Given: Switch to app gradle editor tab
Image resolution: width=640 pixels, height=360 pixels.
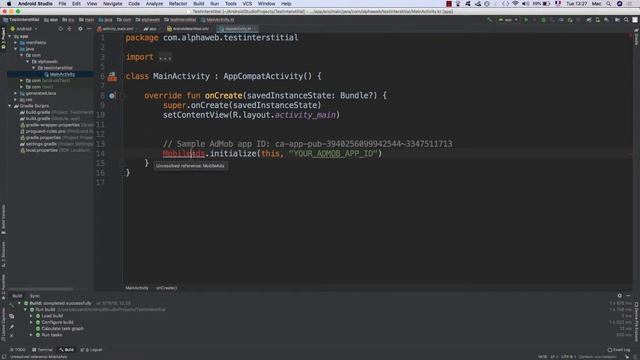Looking at the screenshot, I should coord(152,29).
